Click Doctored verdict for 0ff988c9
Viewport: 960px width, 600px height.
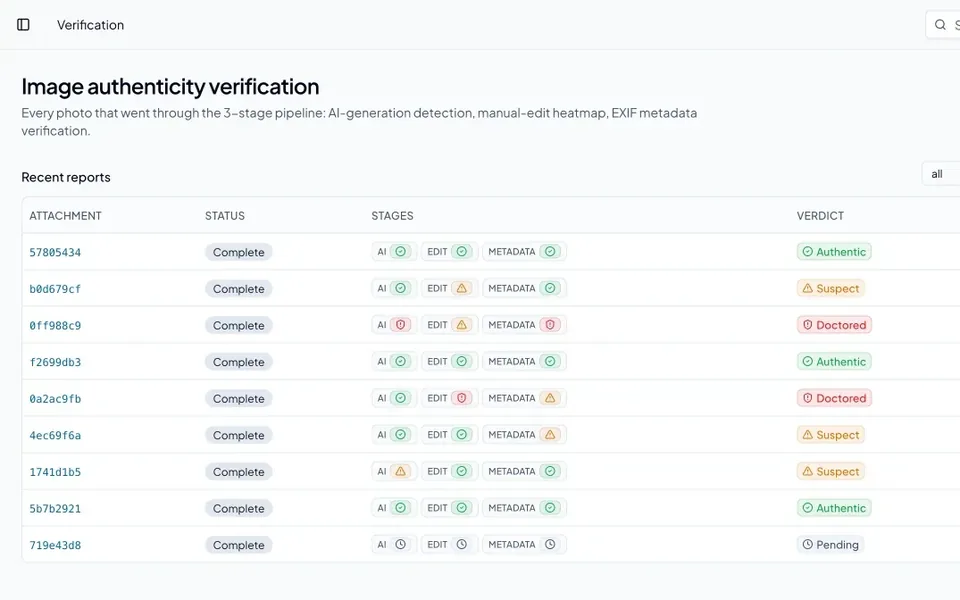[x=834, y=325]
